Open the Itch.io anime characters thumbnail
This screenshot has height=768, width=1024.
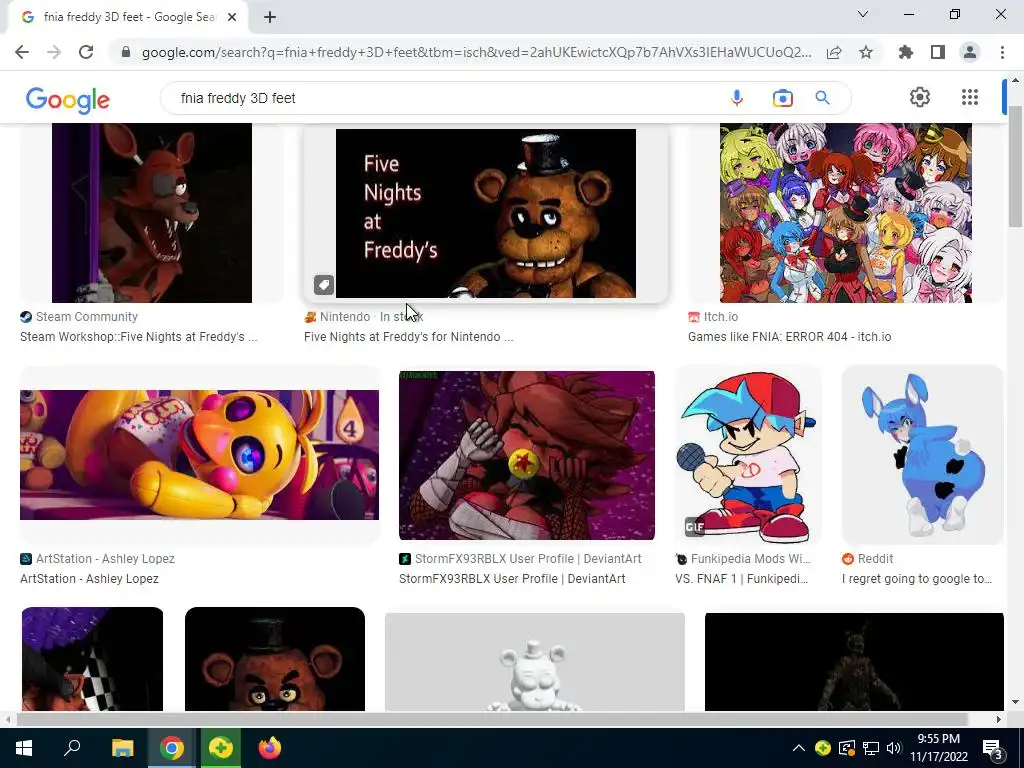[x=846, y=213]
